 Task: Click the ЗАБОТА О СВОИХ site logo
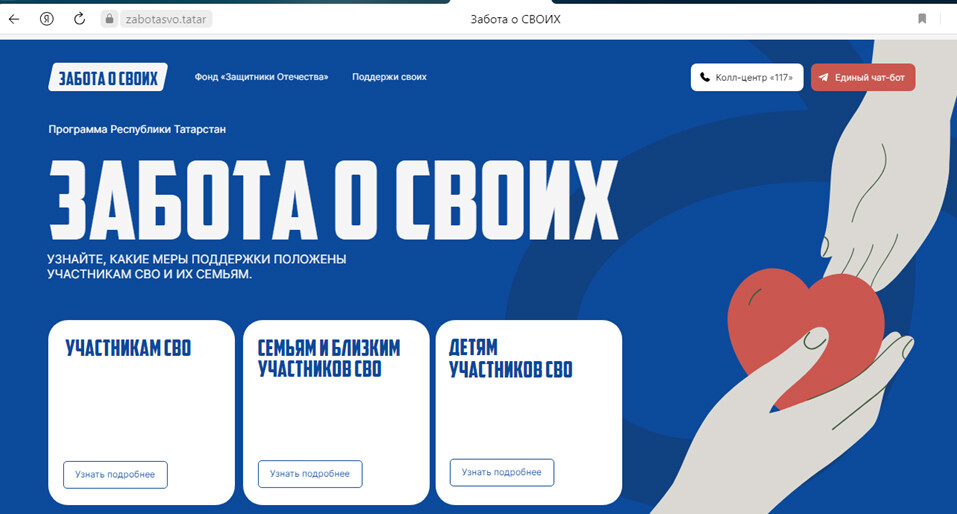pos(107,77)
